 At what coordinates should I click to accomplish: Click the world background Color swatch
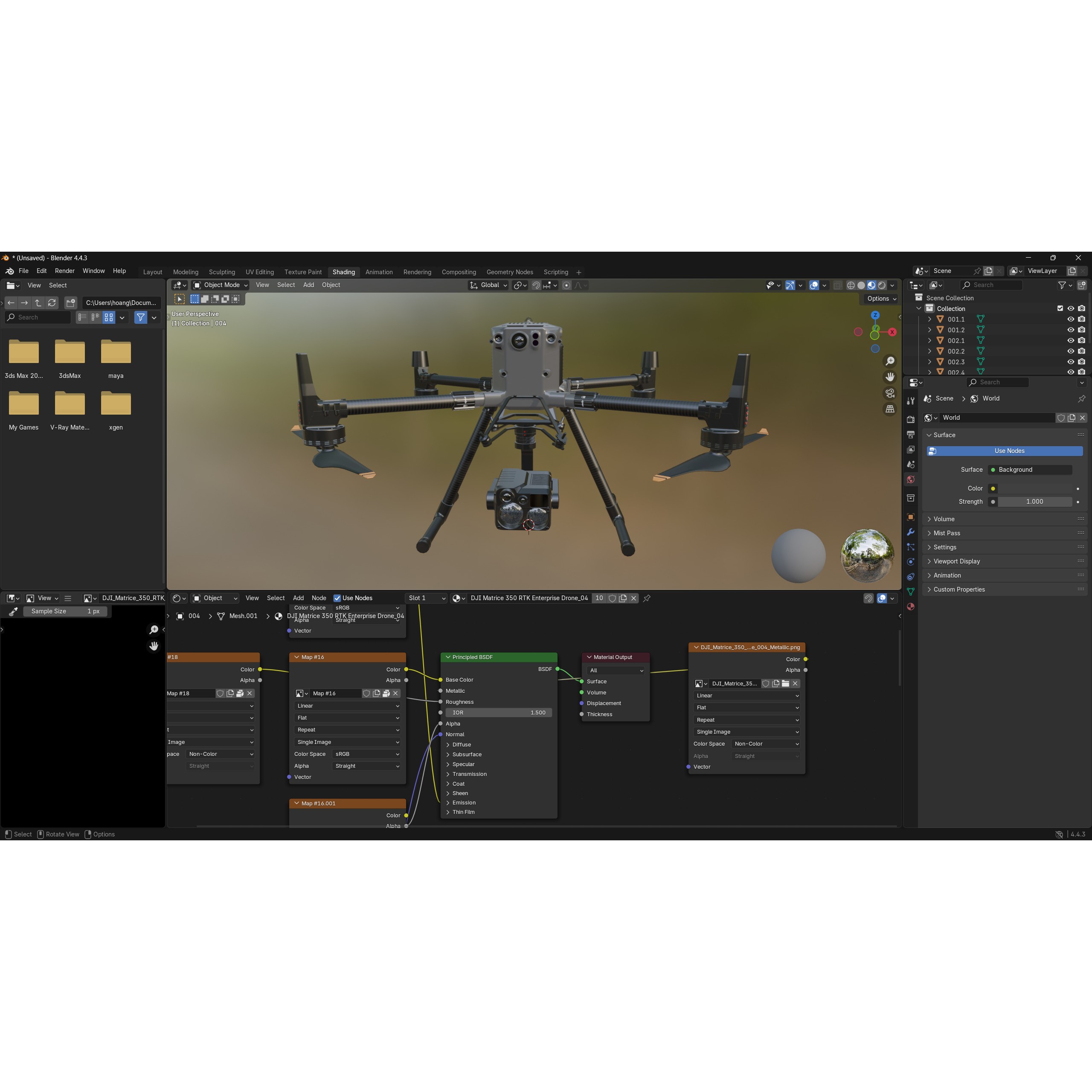(993, 488)
